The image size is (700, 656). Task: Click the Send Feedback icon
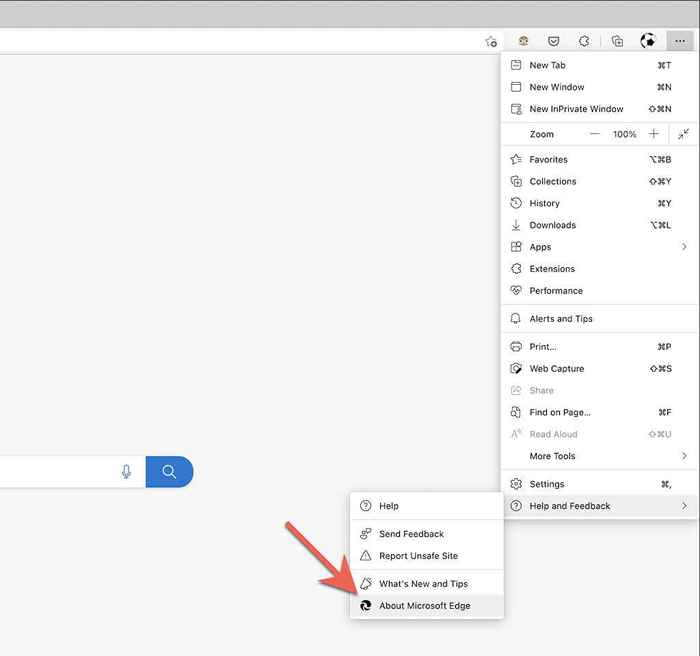click(x=366, y=534)
